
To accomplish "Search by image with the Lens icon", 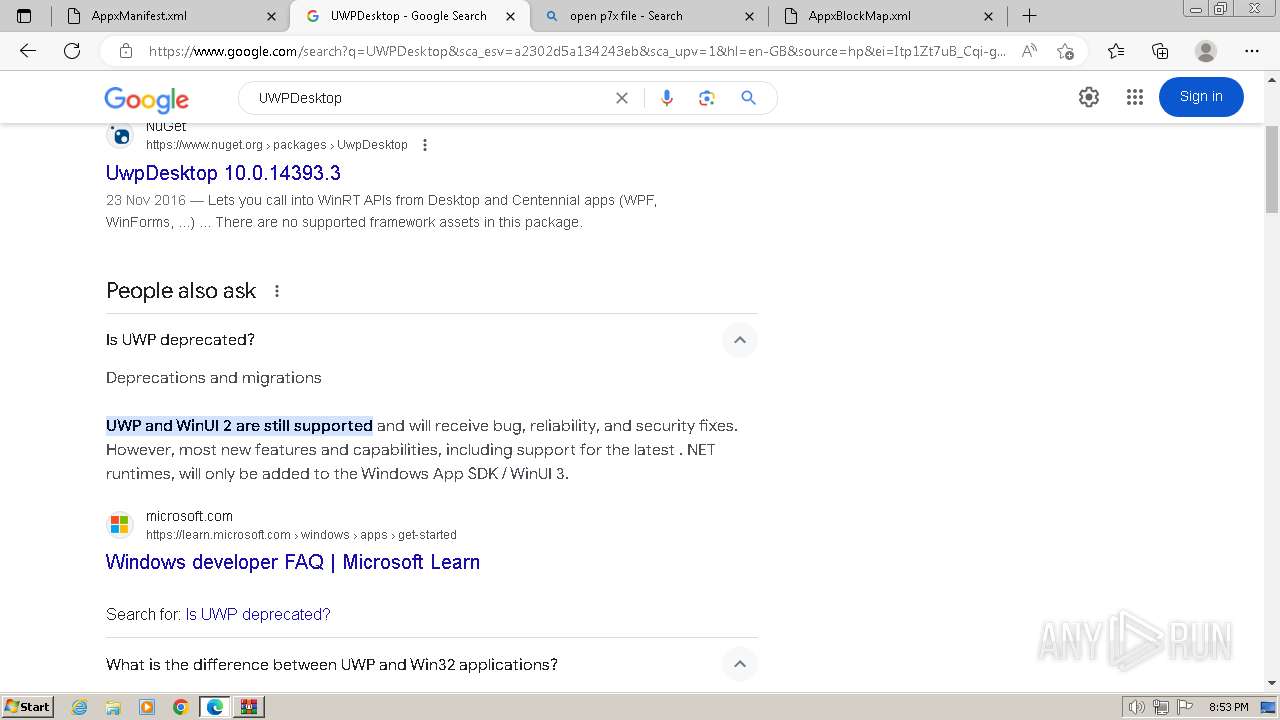I will pyautogui.click(x=707, y=98).
